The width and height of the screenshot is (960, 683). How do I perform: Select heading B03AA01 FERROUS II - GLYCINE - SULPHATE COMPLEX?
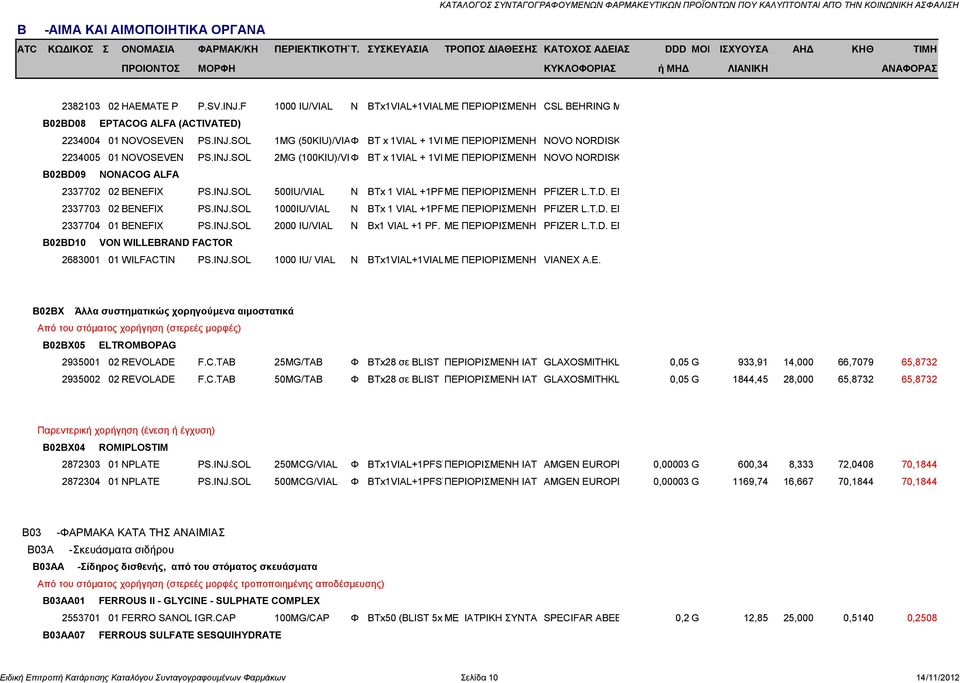pos(181,601)
